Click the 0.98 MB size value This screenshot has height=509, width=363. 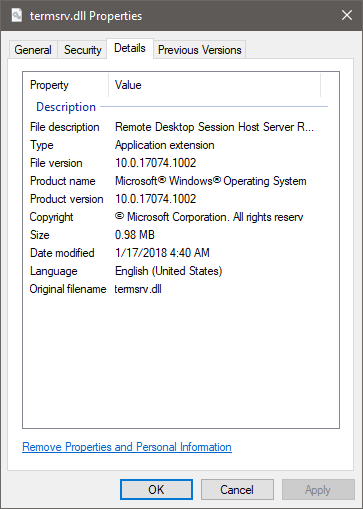[x=135, y=235]
